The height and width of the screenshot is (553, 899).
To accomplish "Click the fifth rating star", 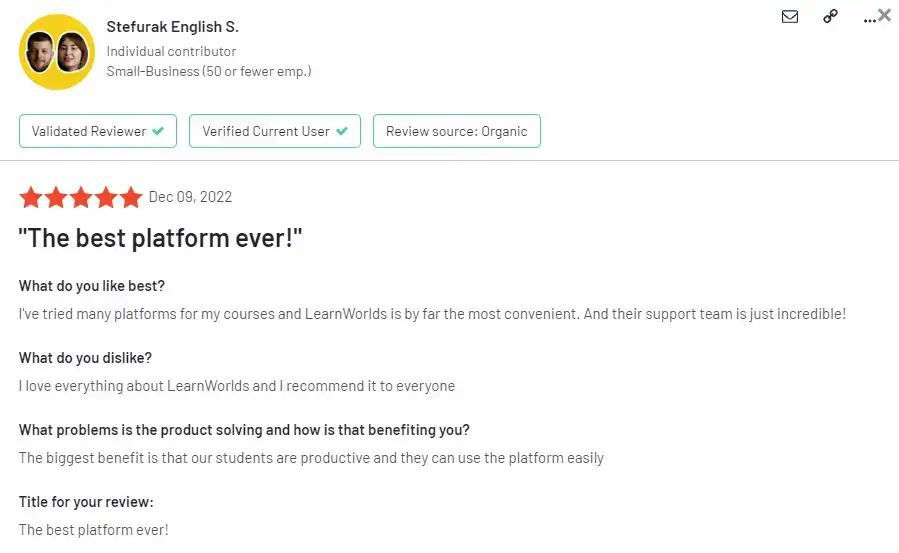I will [131, 197].
